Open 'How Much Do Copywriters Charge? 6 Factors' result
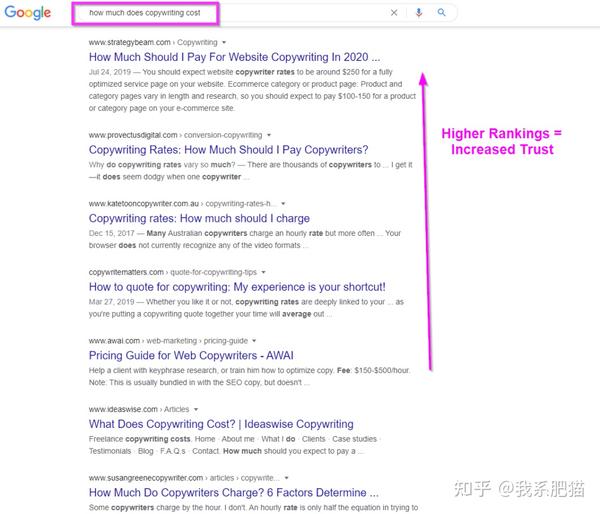The image size is (600, 514). (x=234, y=493)
